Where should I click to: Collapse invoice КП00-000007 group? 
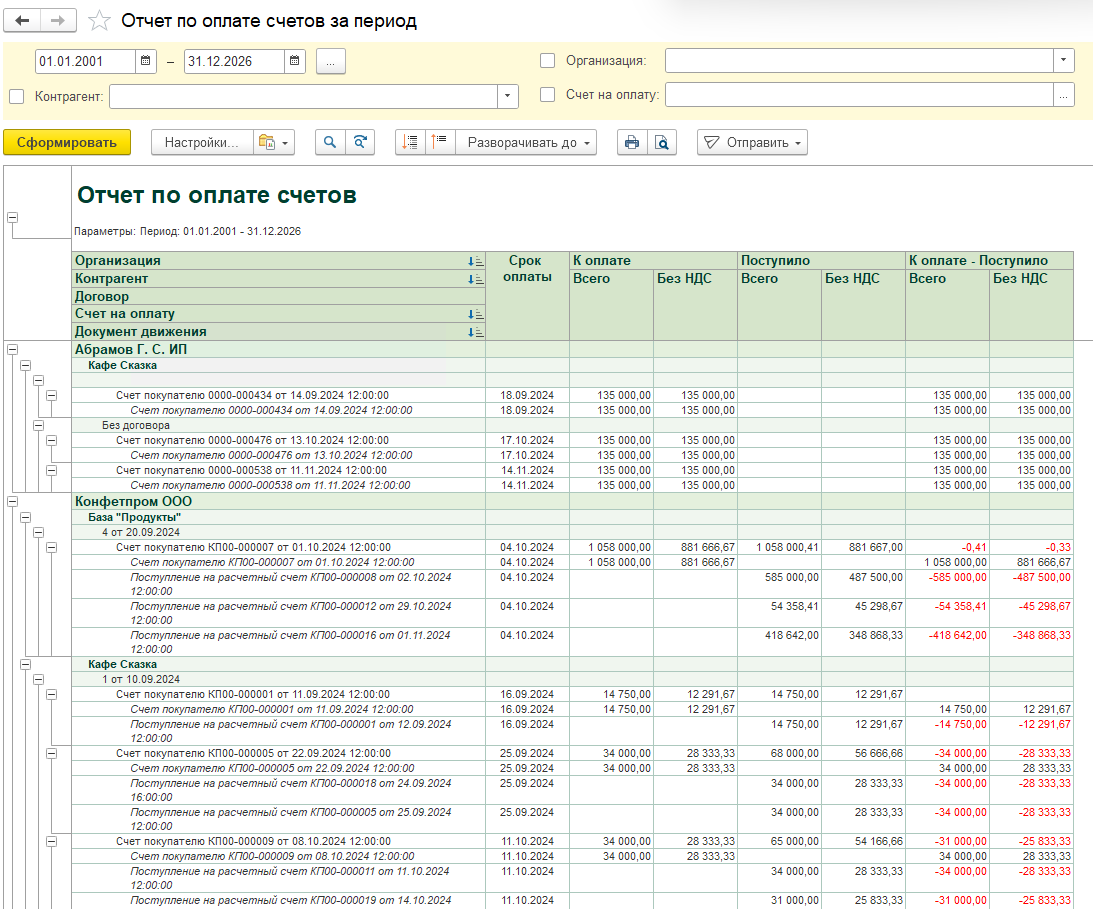tap(52, 547)
